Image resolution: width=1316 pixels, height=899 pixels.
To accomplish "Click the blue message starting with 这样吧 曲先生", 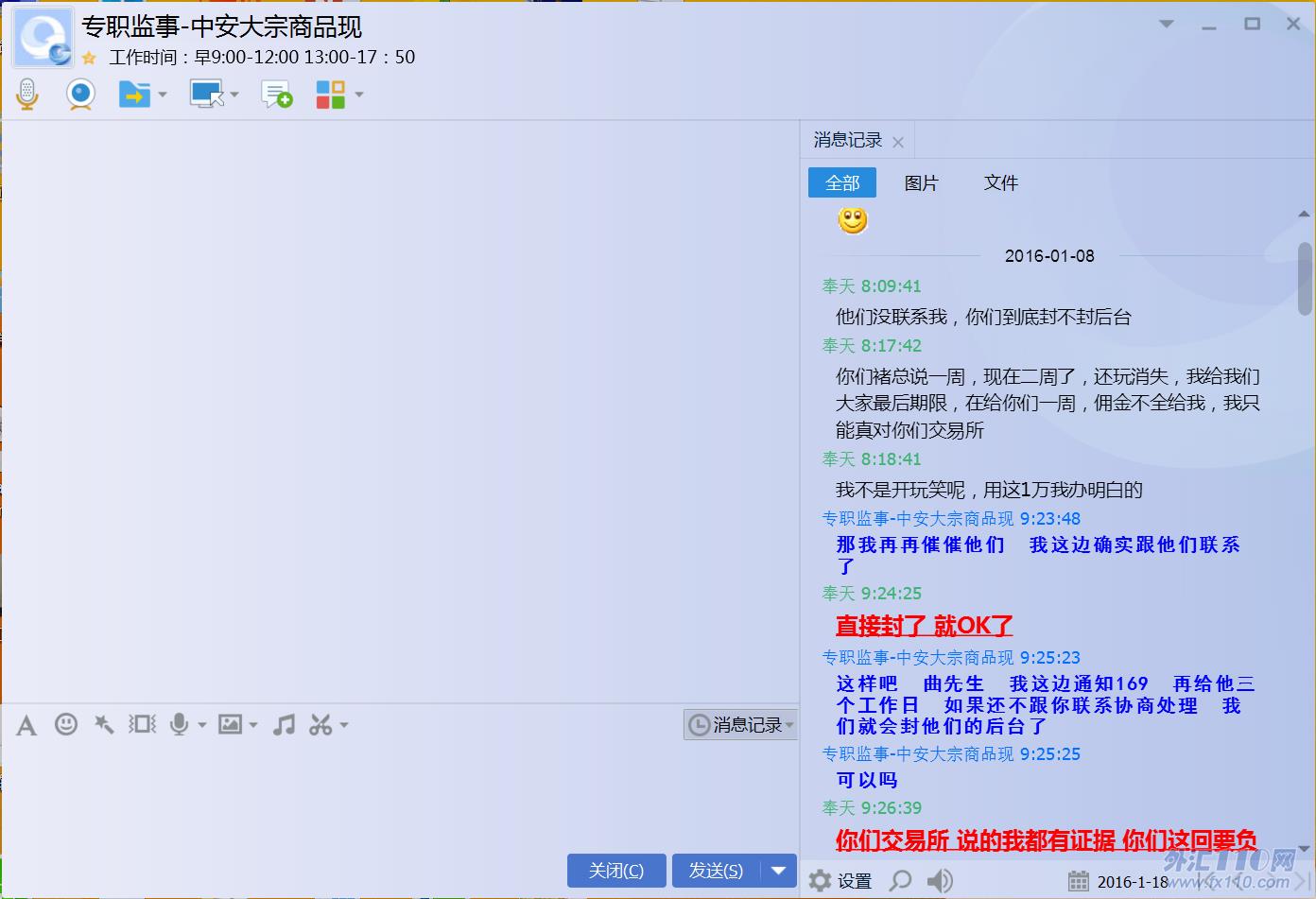I will [1046, 705].
